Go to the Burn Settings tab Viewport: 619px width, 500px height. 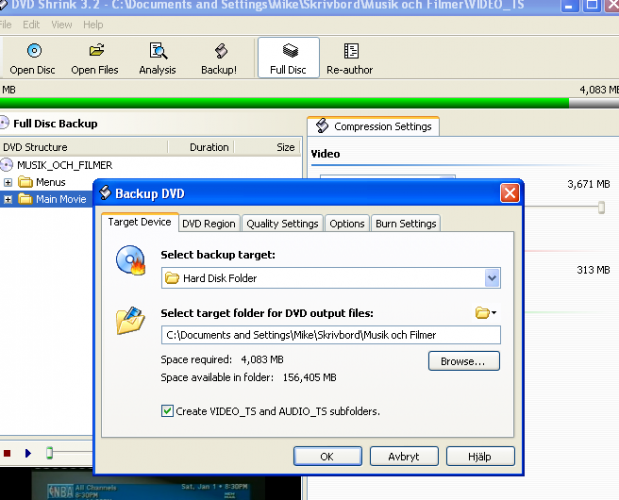(x=405, y=224)
